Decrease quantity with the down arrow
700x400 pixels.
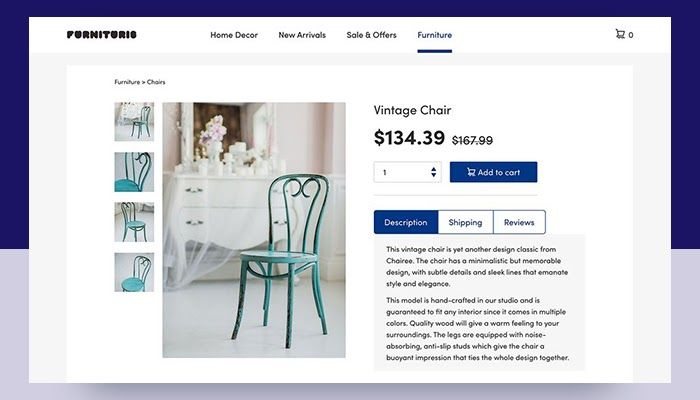click(433, 175)
